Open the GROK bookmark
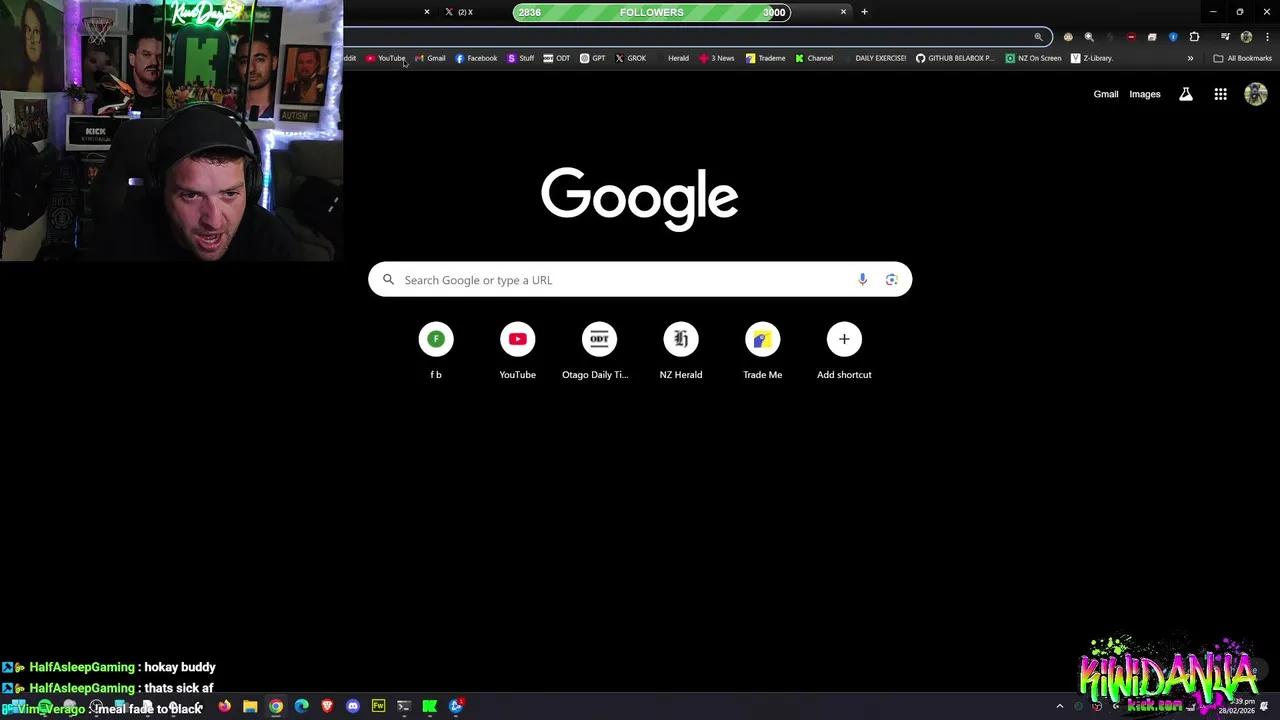1280x720 pixels. (630, 58)
